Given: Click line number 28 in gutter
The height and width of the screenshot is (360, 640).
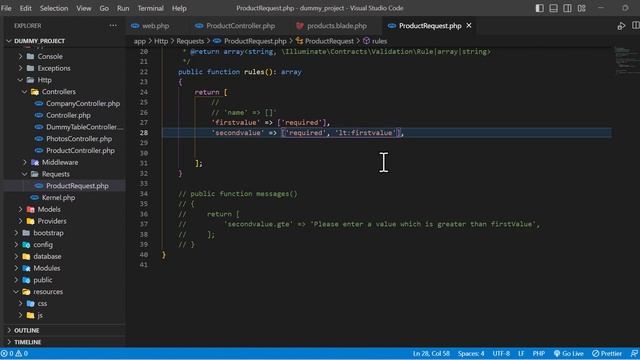Looking at the screenshot, I should coord(144,133).
